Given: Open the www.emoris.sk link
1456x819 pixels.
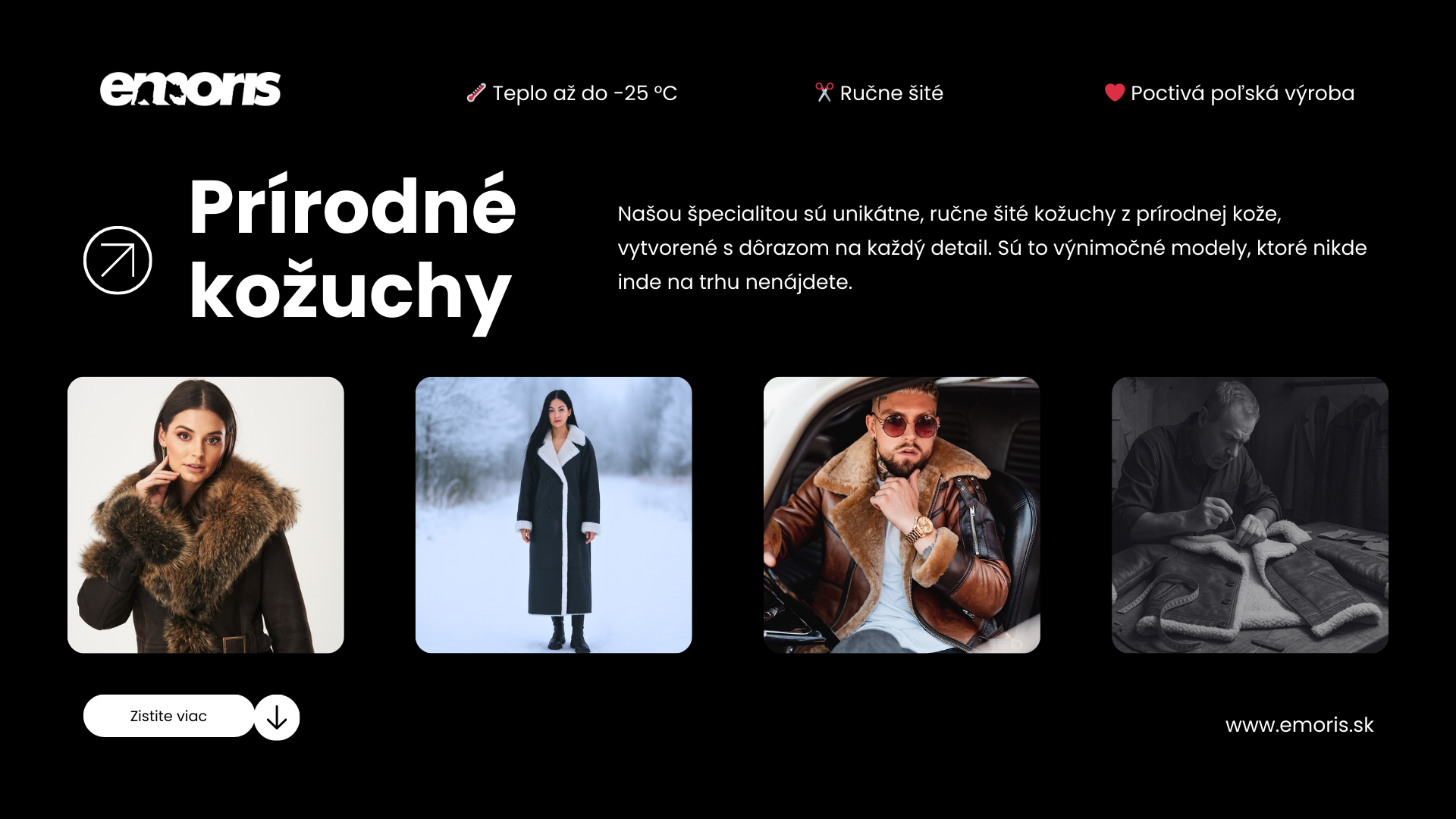Looking at the screenshot, I should click(x=1299, y=725).
